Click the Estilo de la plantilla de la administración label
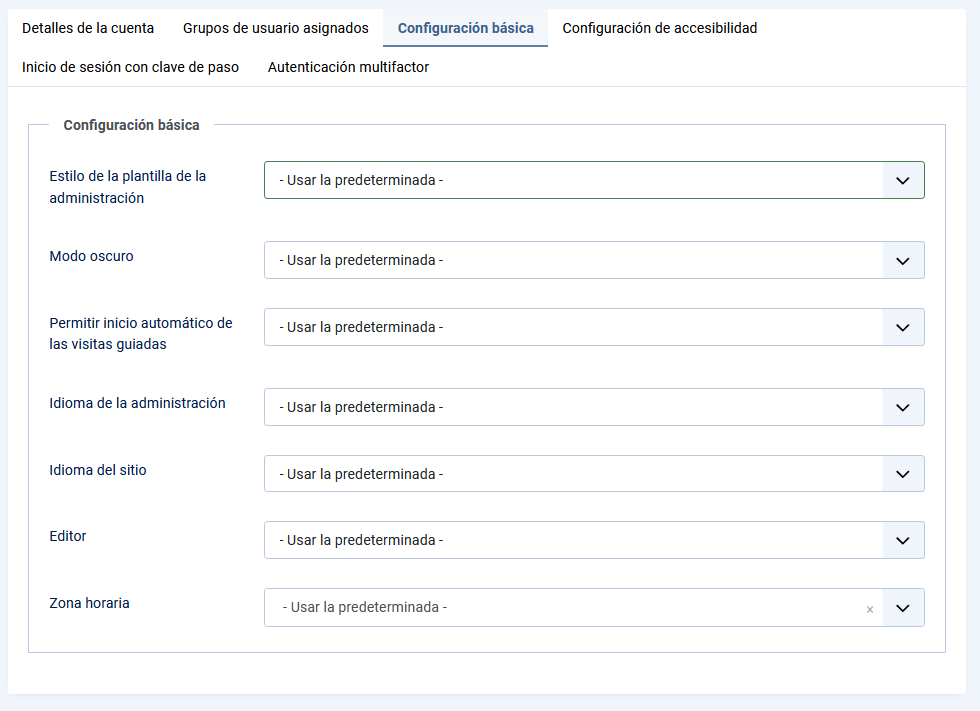The width and height of the screenshot is (980, 711). point(127,186)
